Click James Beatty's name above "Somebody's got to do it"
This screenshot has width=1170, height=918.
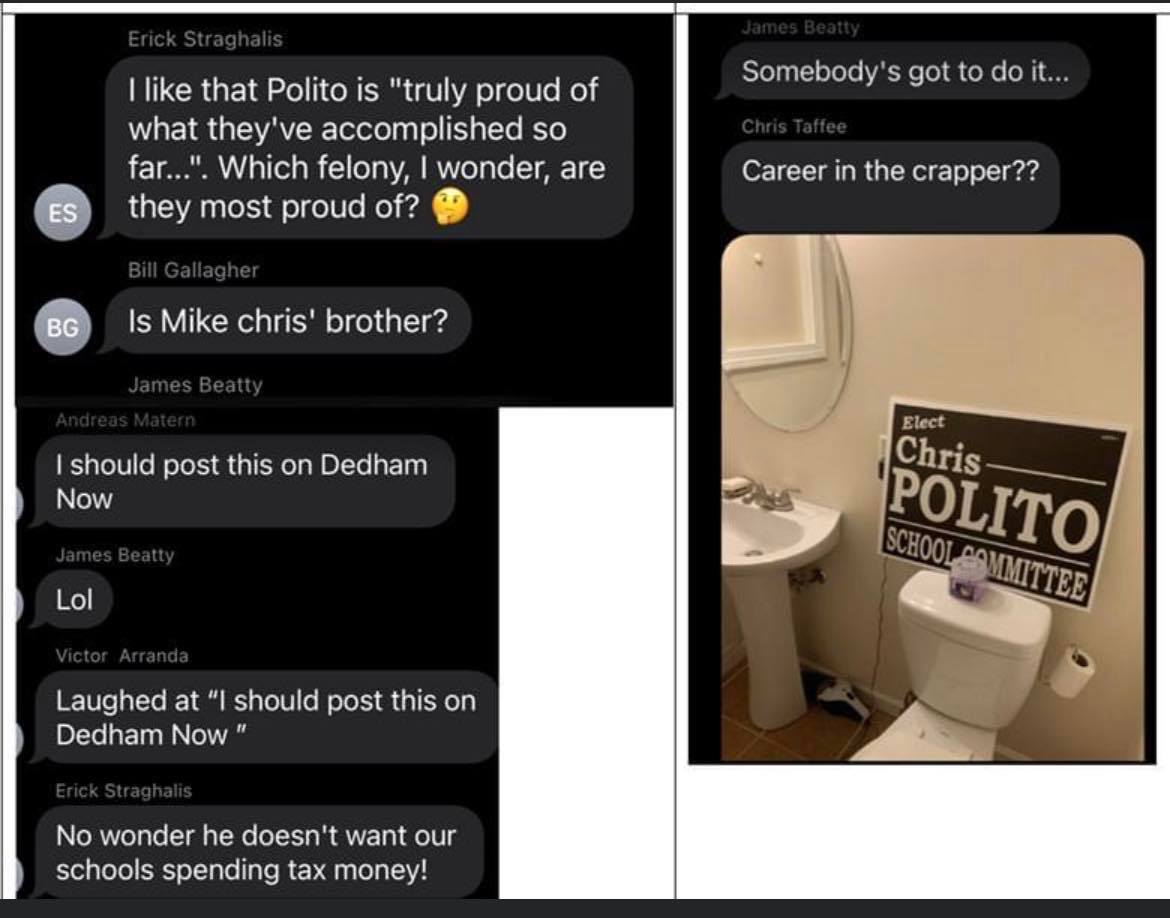point(800,28)
